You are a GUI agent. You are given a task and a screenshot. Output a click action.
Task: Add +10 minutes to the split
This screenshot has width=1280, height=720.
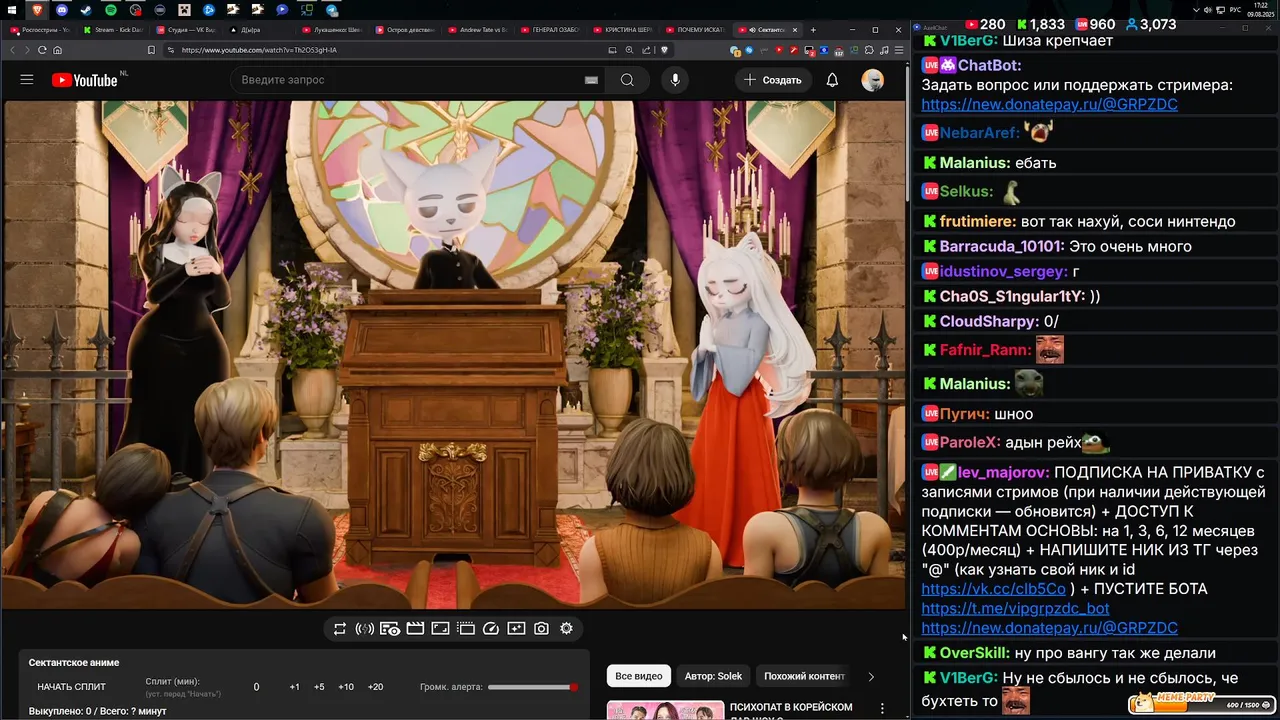click(346, 687)
